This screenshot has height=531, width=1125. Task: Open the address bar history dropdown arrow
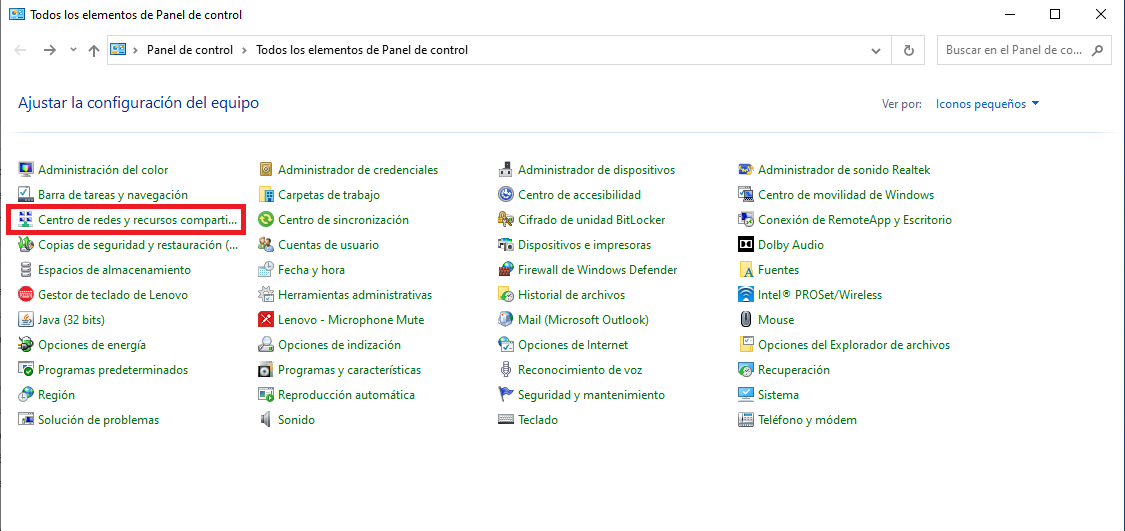876,50
